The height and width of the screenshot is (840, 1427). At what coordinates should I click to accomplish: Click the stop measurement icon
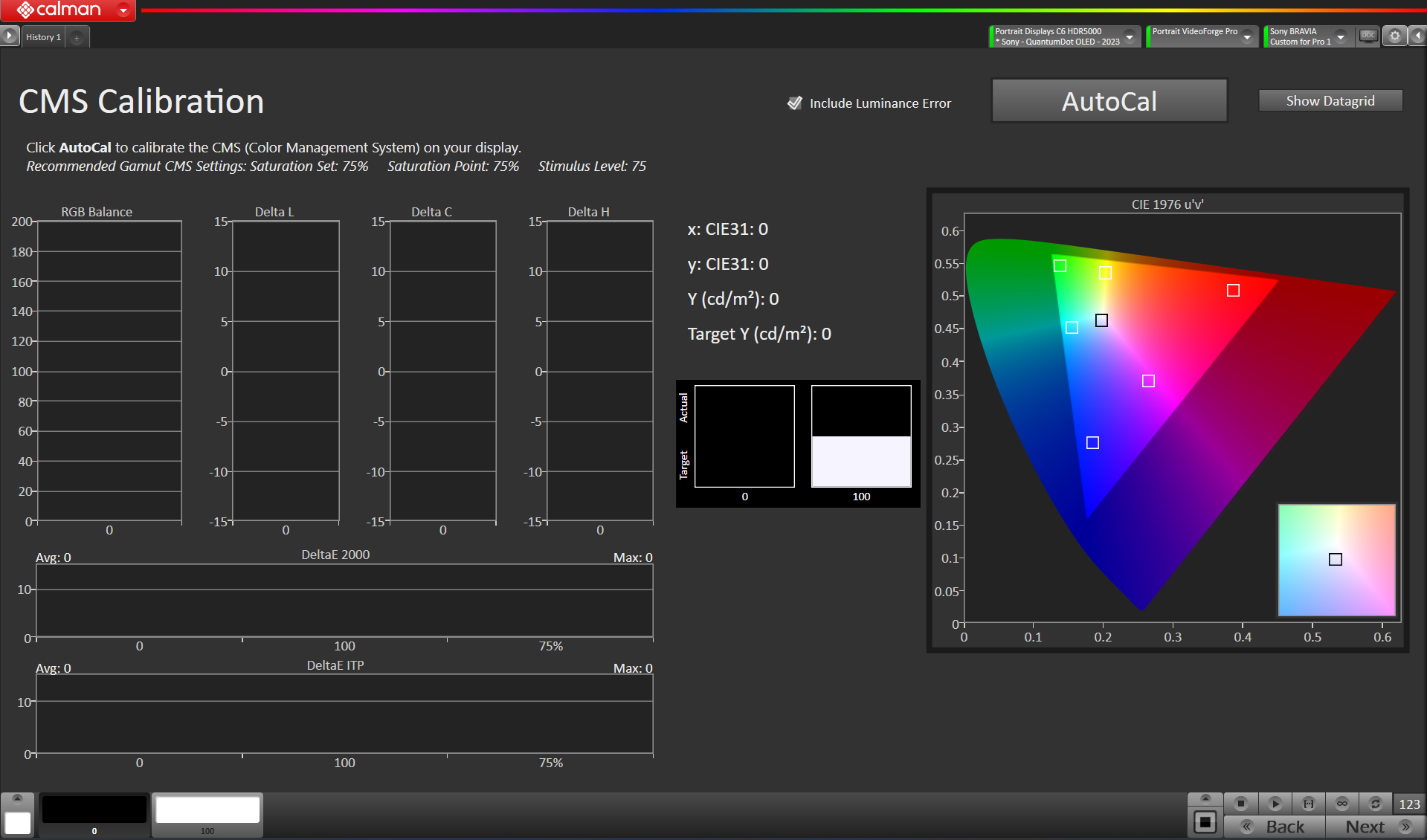(x=1240, y=804)
